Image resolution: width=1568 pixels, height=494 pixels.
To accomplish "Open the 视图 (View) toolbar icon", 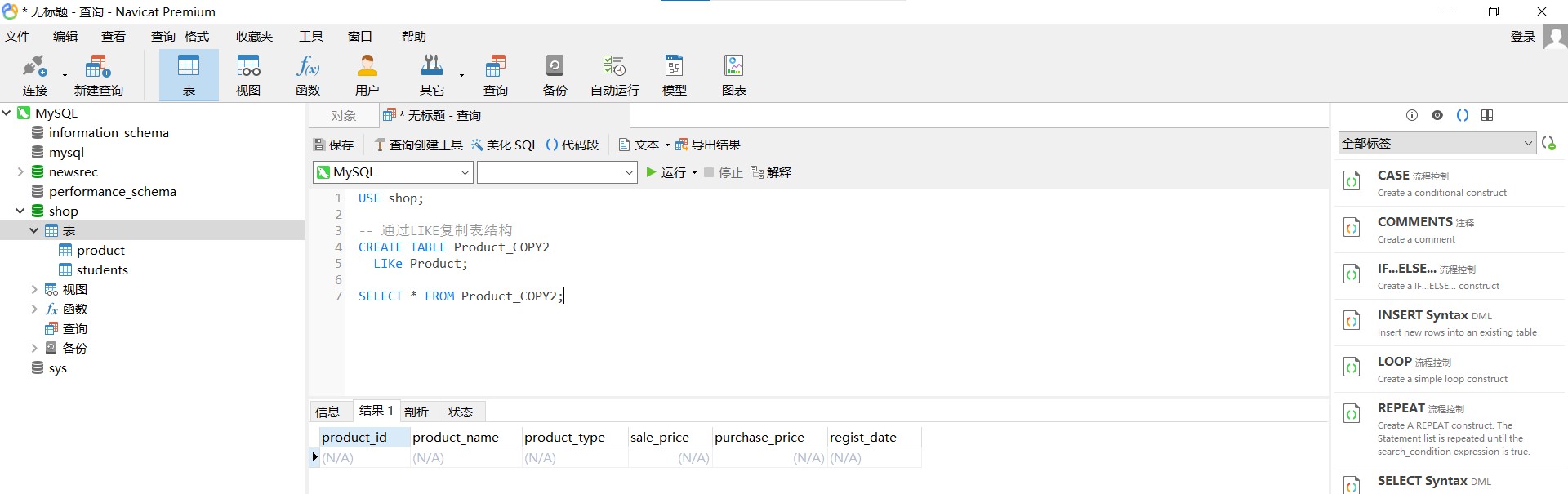I will click(x=248, y=74).
